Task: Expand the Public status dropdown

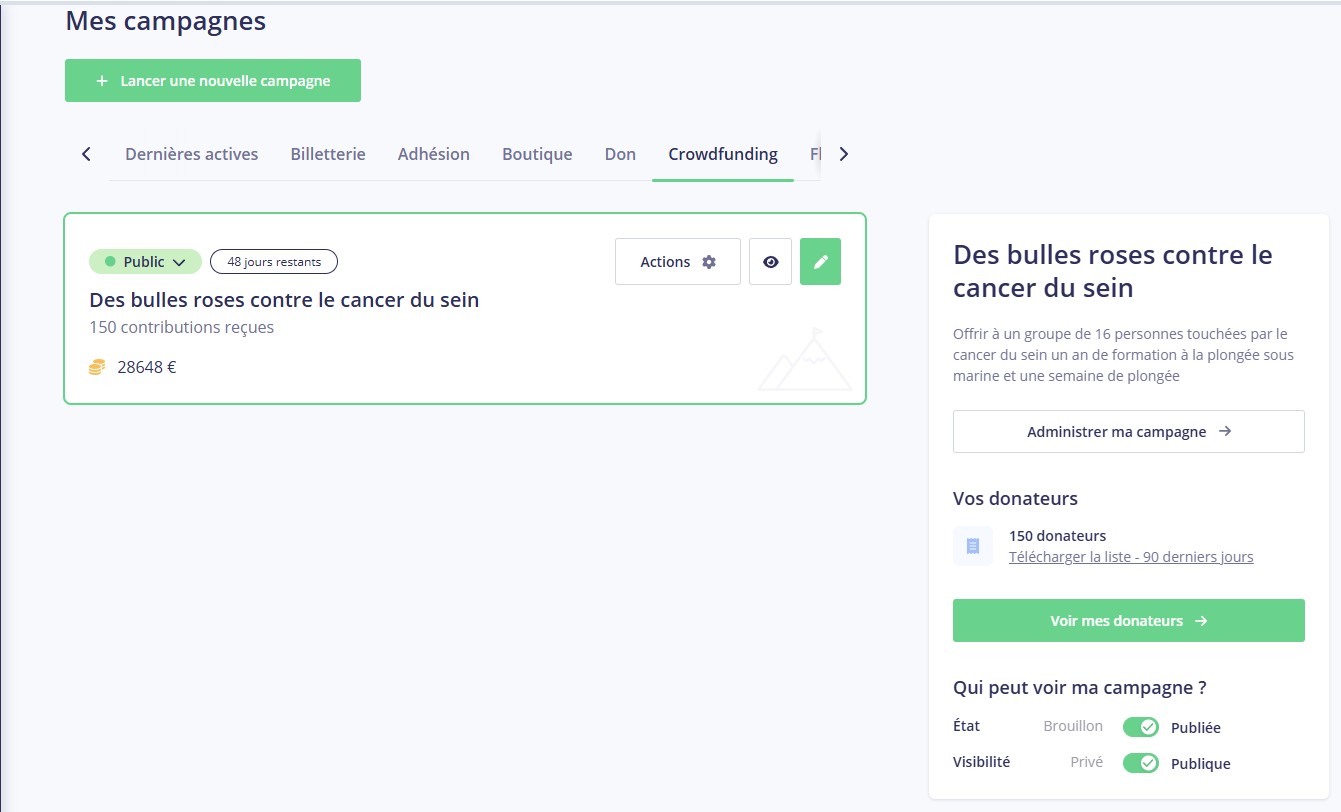Action: coord(146,262)
